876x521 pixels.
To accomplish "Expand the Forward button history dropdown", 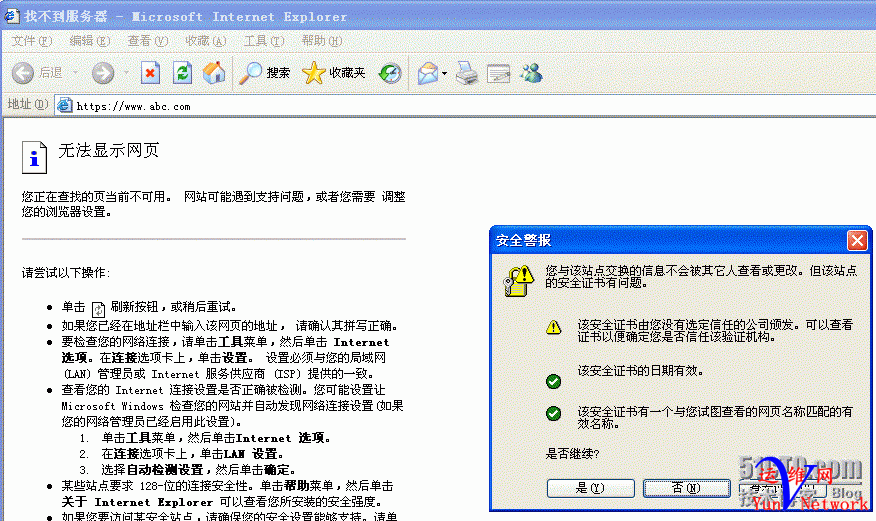I will [126, 73].
